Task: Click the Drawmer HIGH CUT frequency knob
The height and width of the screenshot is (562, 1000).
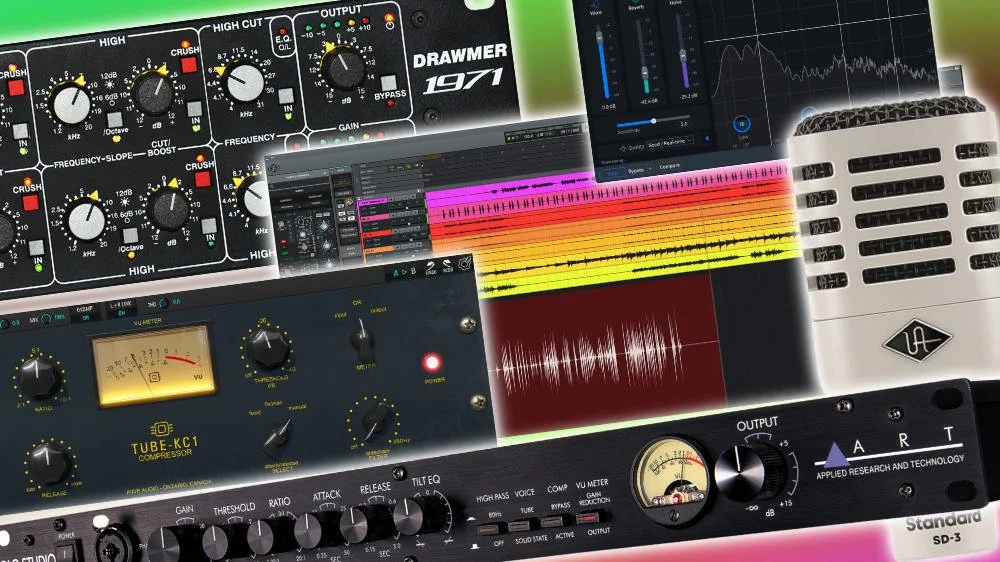Action: click(x=245, y=83)
